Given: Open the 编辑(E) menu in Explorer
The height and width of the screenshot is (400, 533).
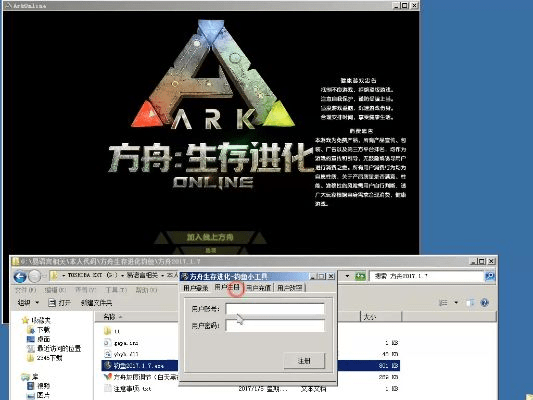Looking at the screenshot, I should coord(56,290).
